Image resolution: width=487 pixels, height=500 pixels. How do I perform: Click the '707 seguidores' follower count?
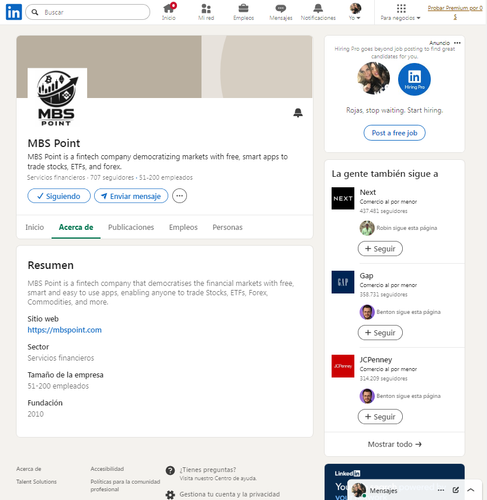(112, 178)
